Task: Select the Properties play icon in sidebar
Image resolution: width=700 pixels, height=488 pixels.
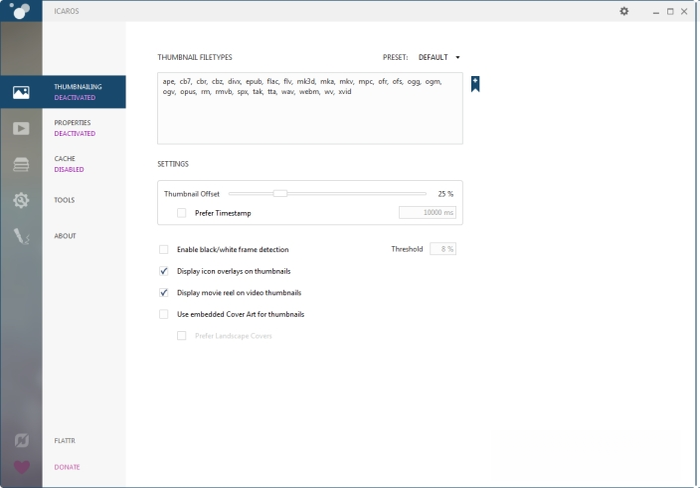Action: 21,129
